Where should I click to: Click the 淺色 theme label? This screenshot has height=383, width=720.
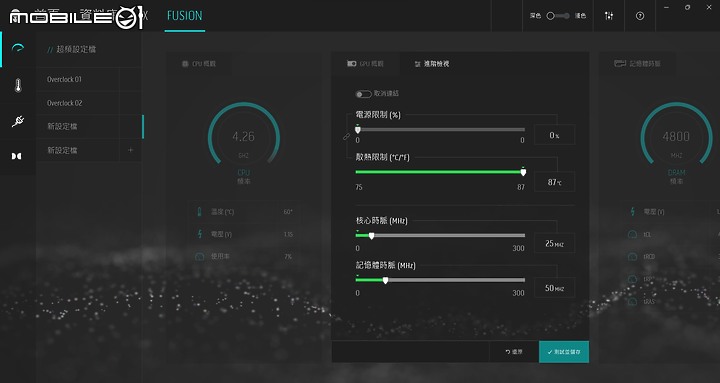pos(580,16)
